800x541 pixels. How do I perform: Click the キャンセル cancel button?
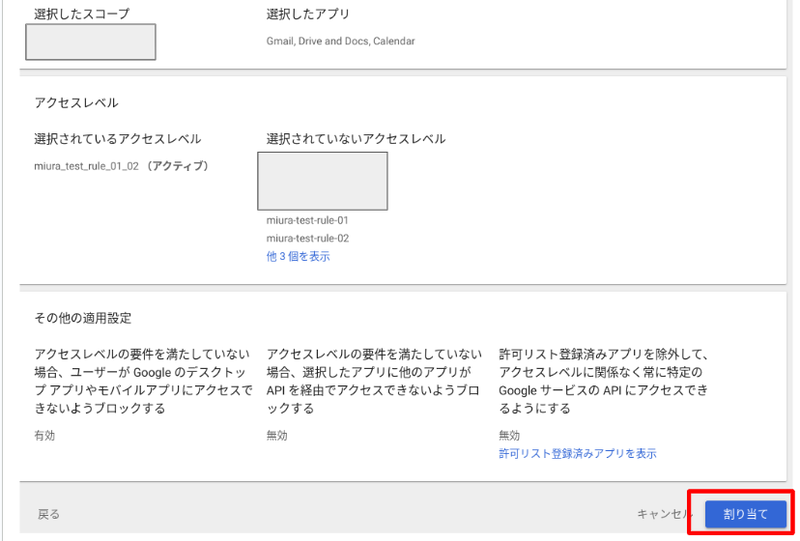(x=664, y=514)
